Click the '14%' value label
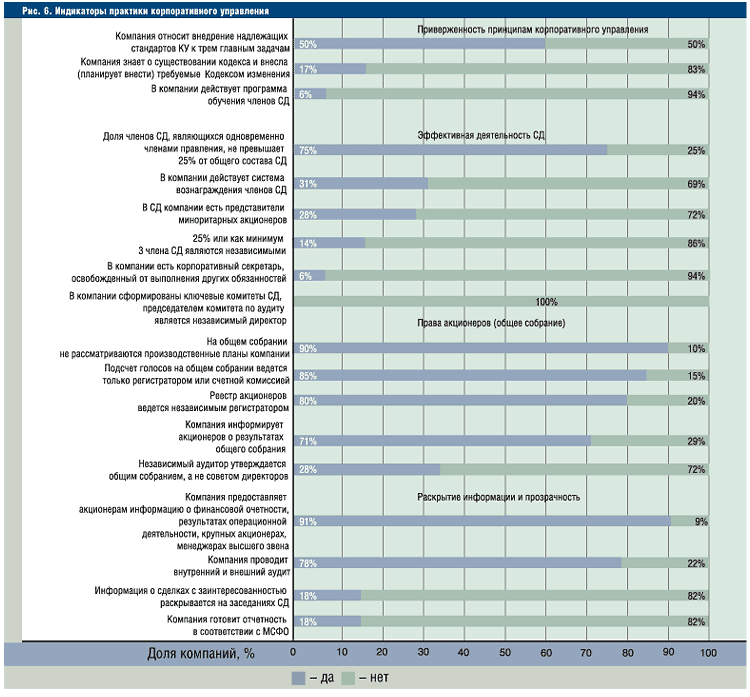750x697 pixels. coord(308,243)
